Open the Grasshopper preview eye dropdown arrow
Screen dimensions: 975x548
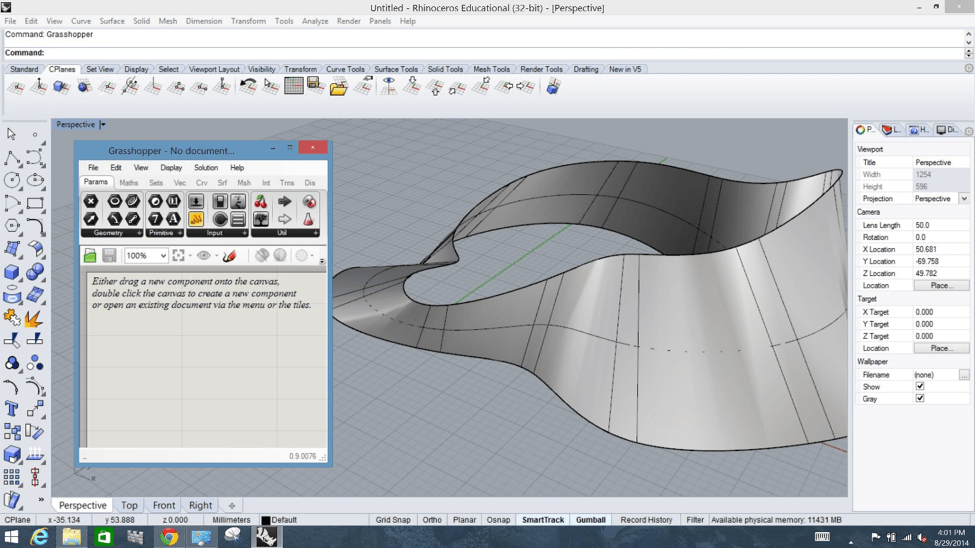(216, 256)
